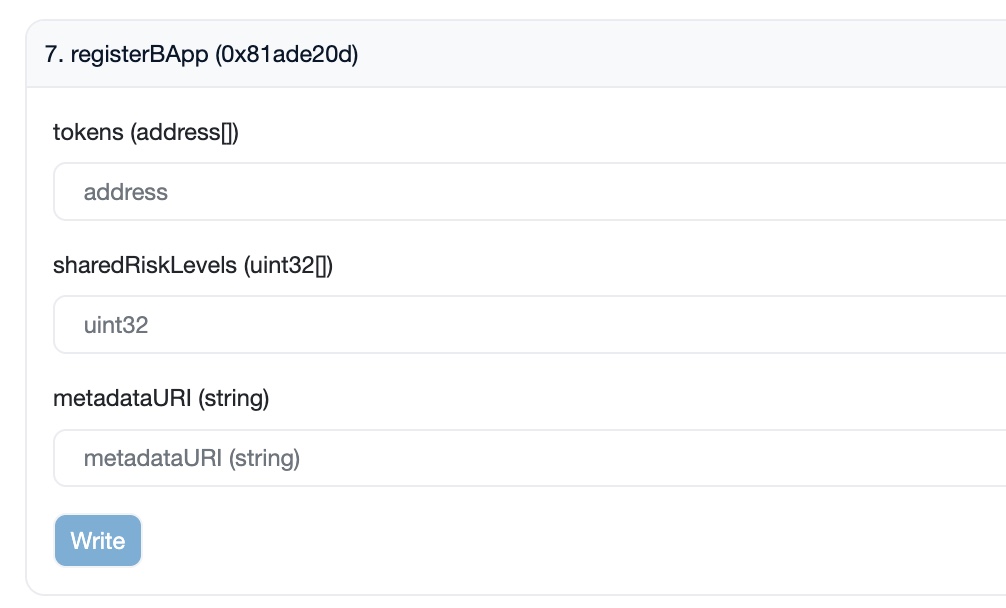The image size is (1006, 608).
Task: Click the sharedRiskLevels (uint32[]) label
Action: click(192, 265)
